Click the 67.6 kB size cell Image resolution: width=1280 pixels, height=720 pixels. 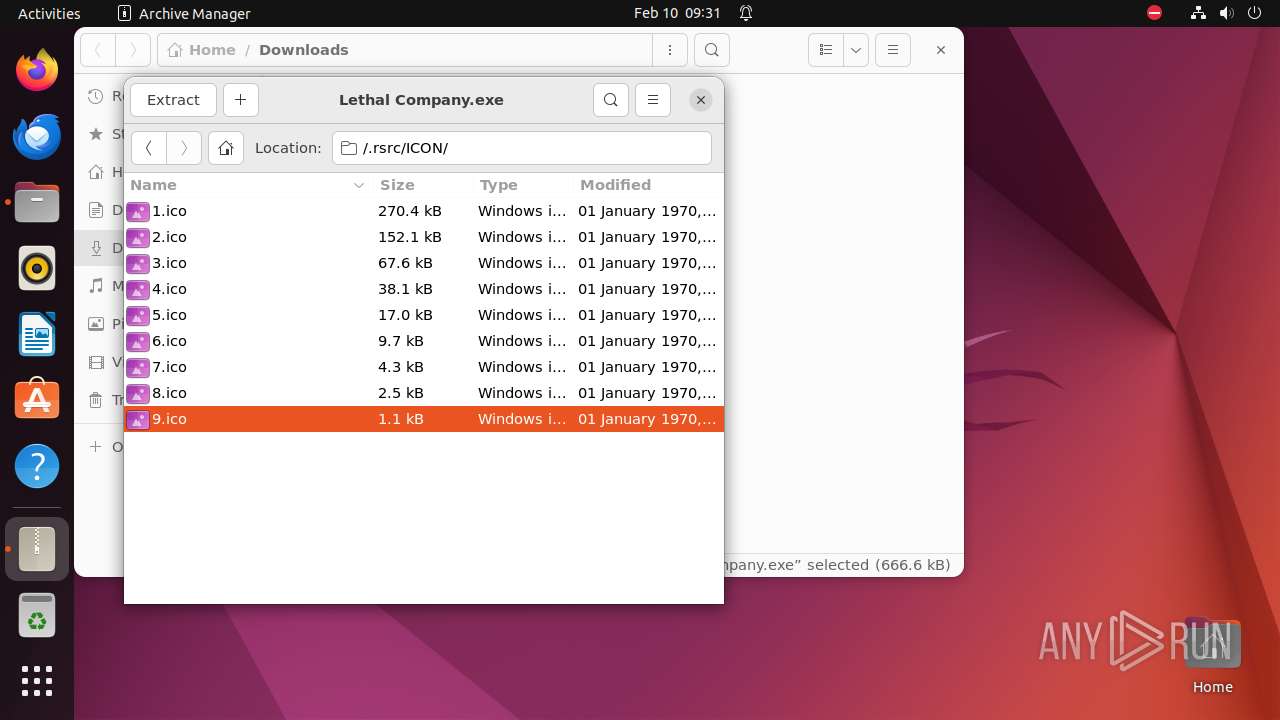click(405, 263)
